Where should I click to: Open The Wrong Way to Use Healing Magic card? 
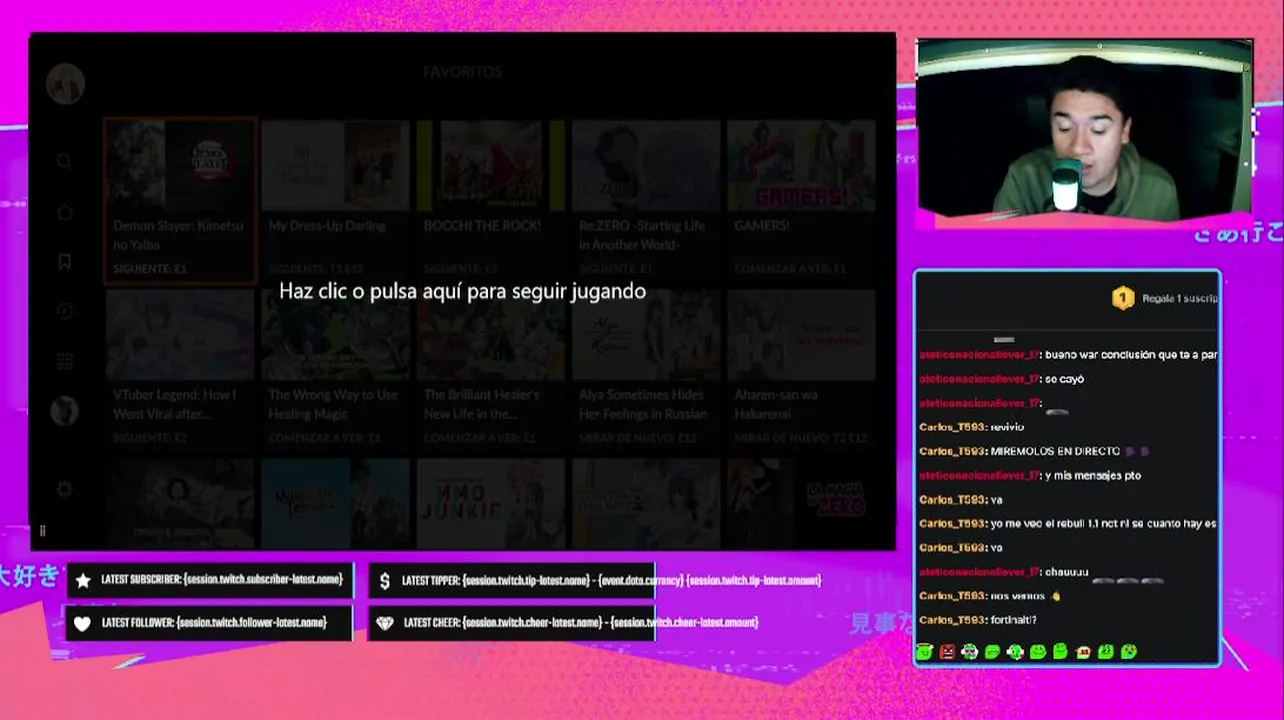click(x=335, y=368)
